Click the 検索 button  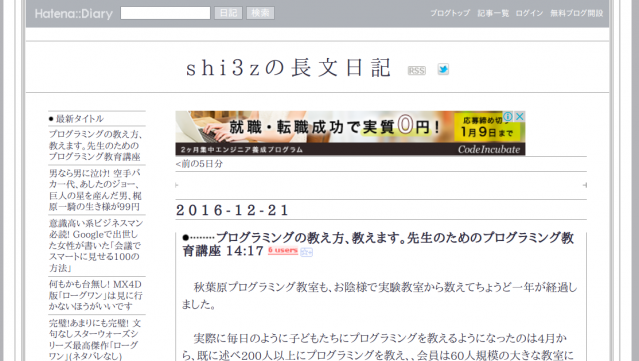260,13
